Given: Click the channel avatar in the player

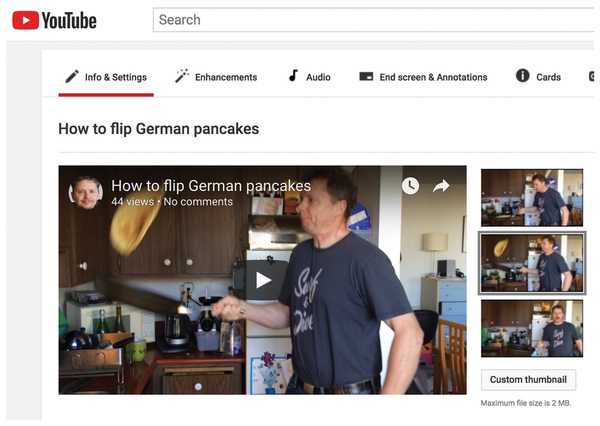Looking at the screenshot, I should 86,193.
